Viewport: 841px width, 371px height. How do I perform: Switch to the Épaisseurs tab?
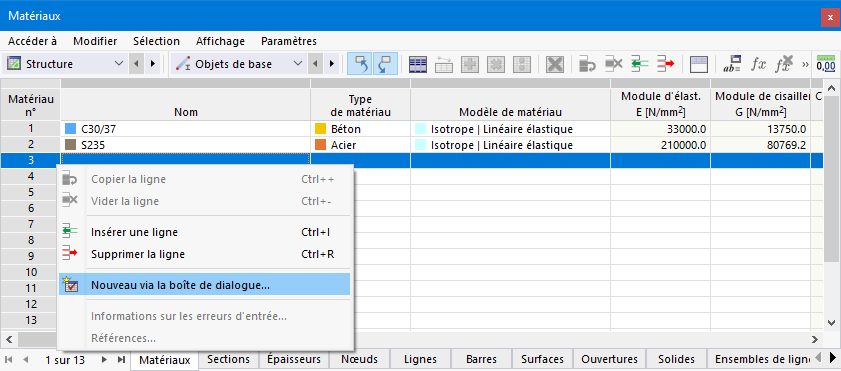point(294,359)
